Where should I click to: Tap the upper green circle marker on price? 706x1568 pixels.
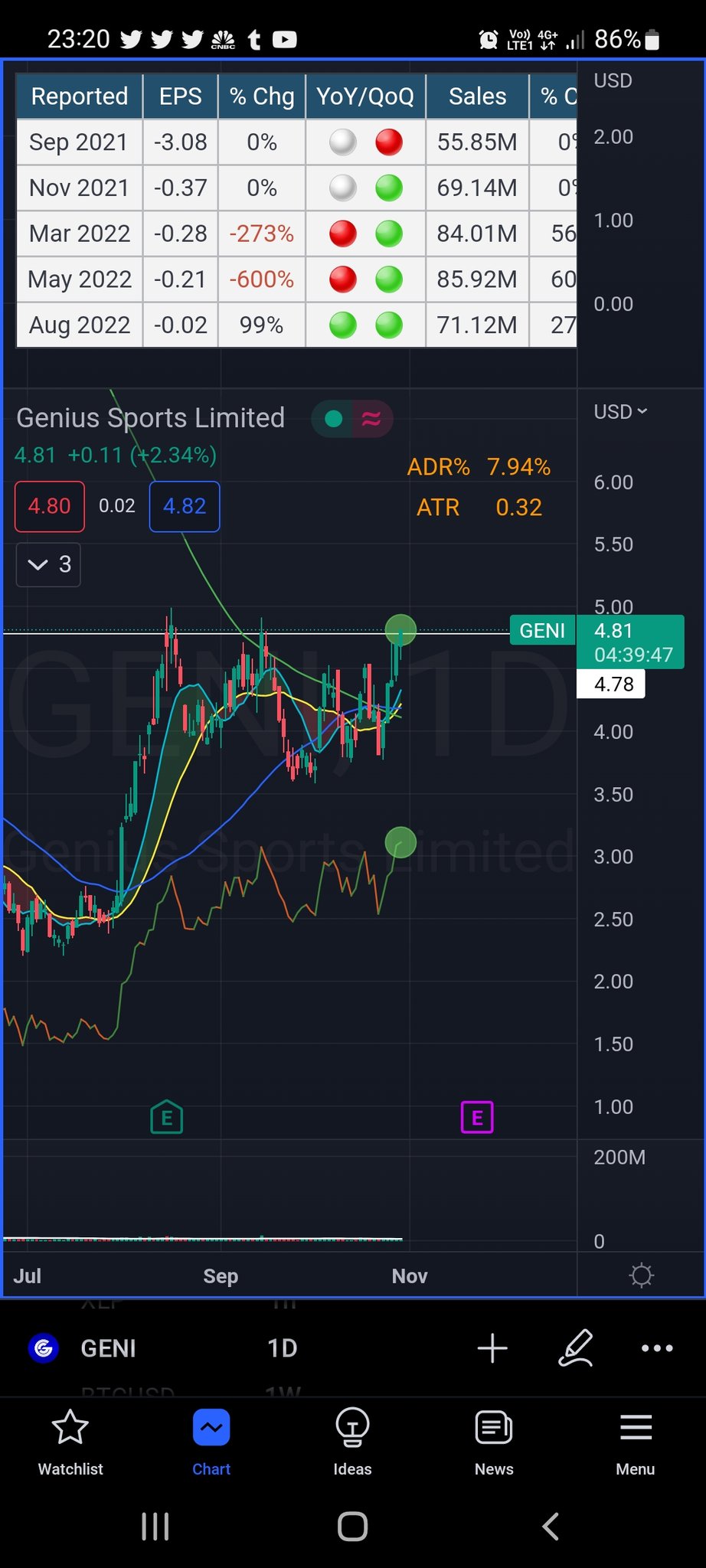click(400, 630)
